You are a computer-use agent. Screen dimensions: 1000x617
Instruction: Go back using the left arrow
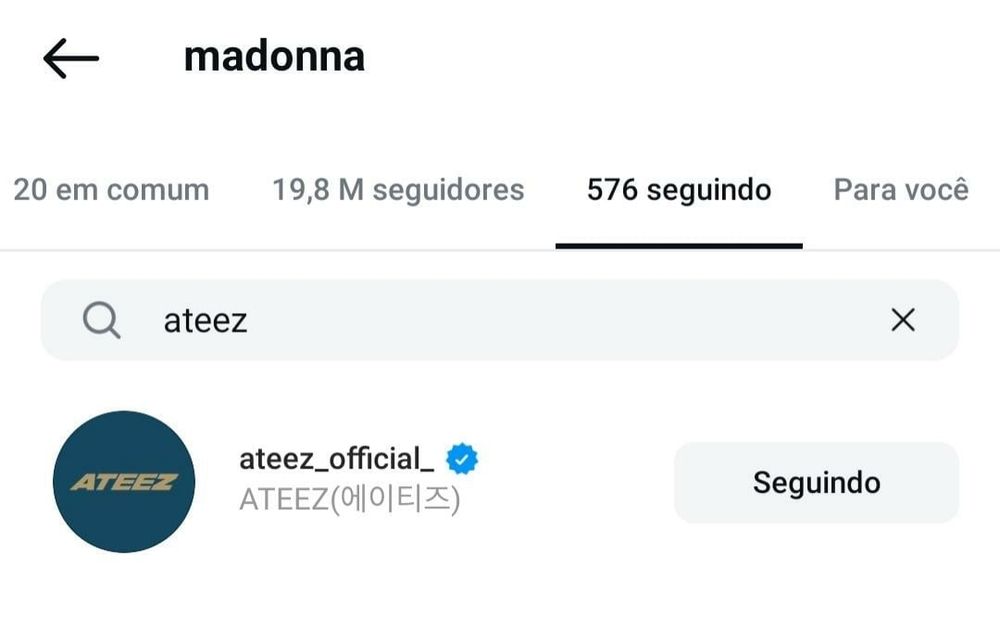71,58
